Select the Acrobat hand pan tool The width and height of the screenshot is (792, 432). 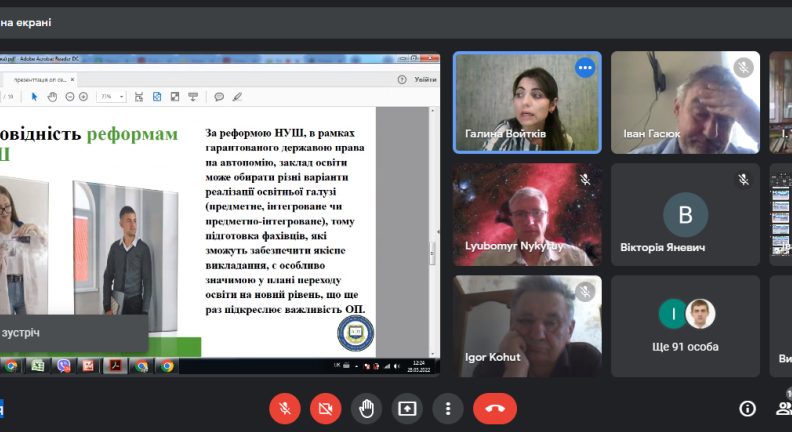pos(52,97)
